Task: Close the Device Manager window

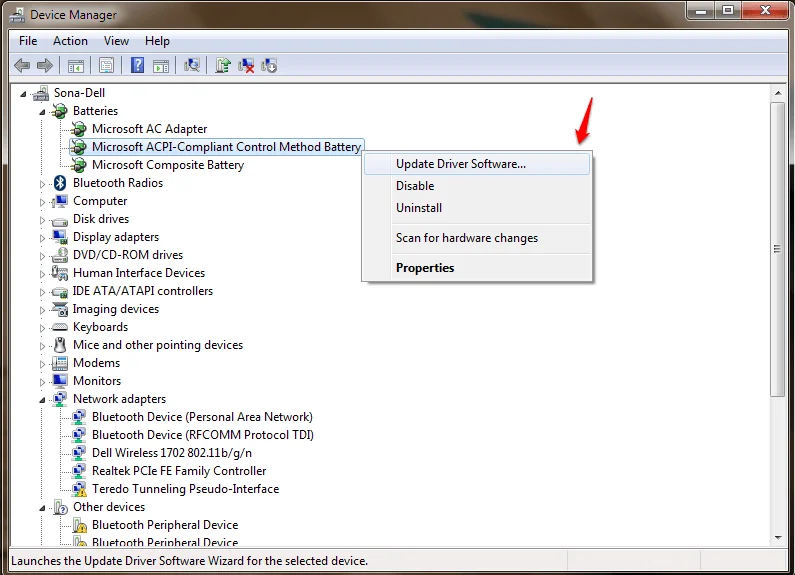Action: (766, 11)
